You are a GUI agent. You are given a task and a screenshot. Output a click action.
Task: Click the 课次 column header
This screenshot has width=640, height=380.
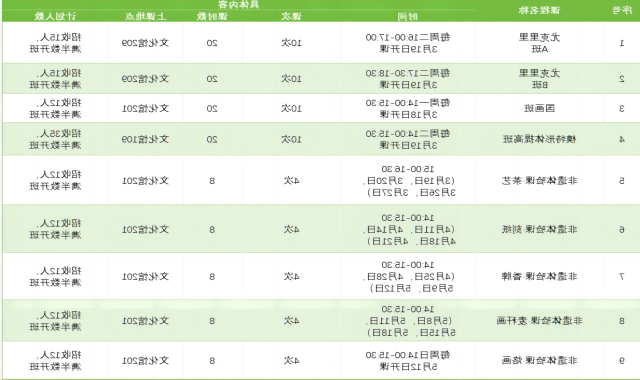tap(291, 16)
